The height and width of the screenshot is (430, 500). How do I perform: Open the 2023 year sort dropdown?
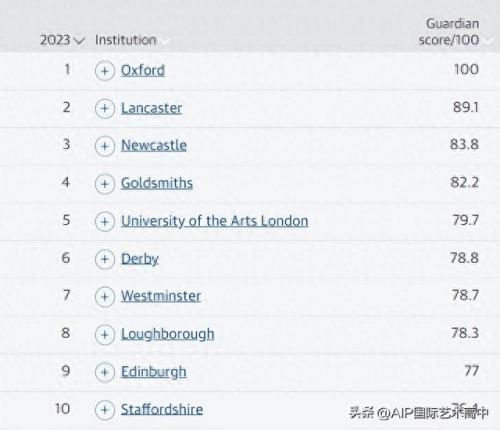coord(62,40)
